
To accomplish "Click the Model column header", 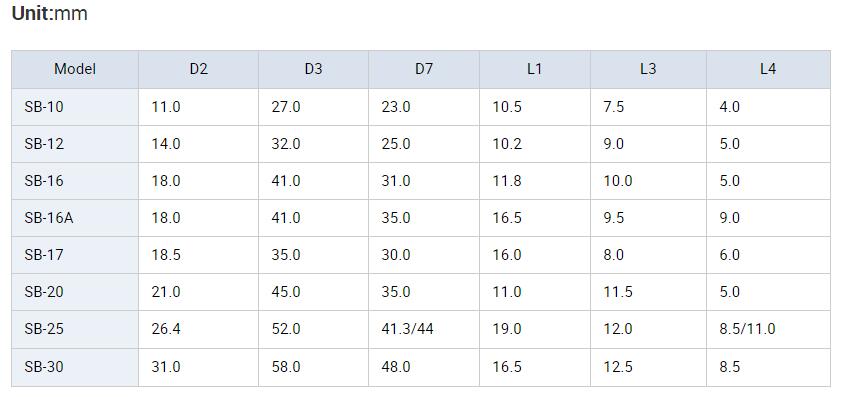I will click(75, 69).
